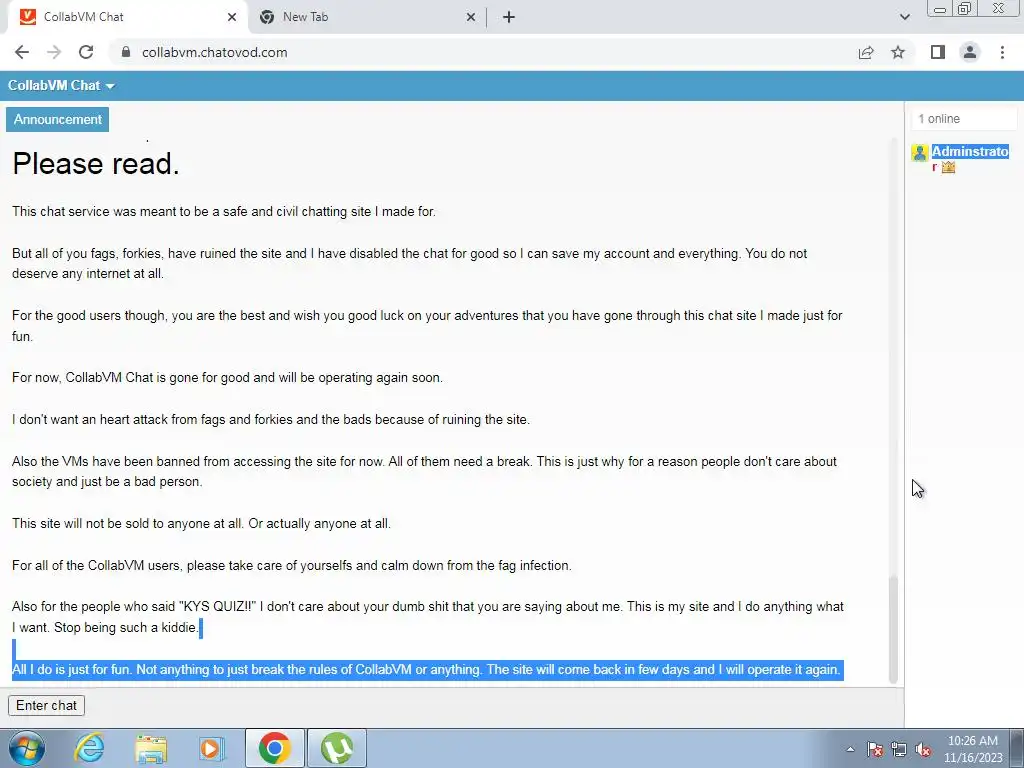Bookmark this tab with the star icon
This screenshot has width=1024, height=768.
click(x=898, y=52)
